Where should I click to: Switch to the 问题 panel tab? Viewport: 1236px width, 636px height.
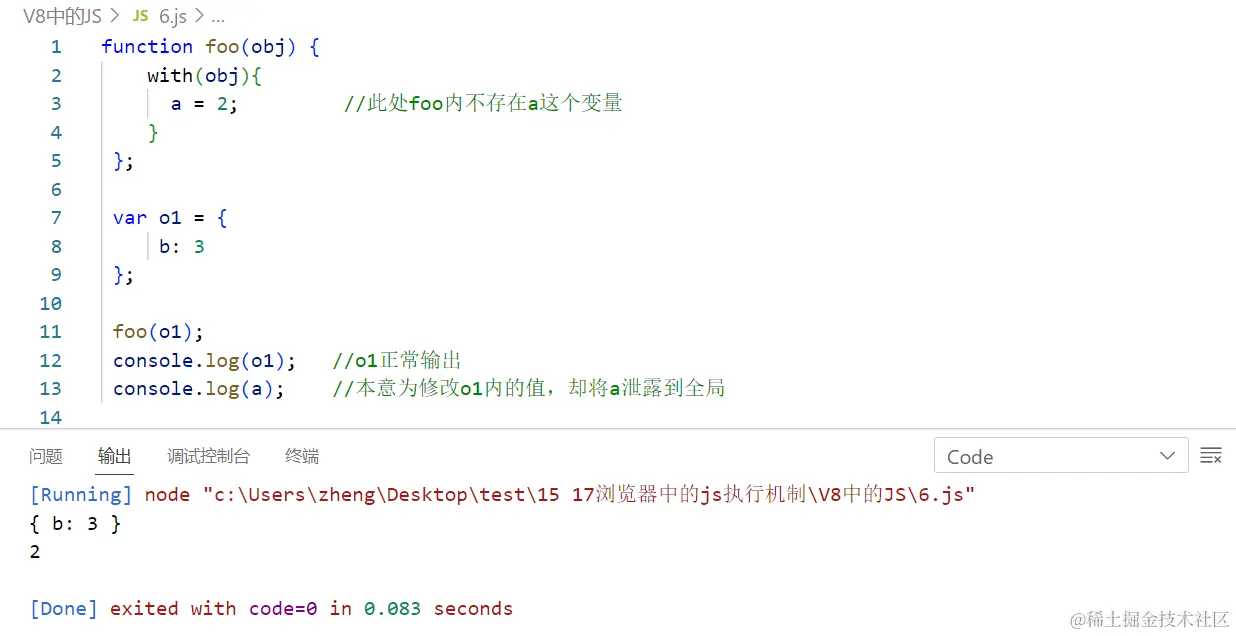(x=46, y=456)
